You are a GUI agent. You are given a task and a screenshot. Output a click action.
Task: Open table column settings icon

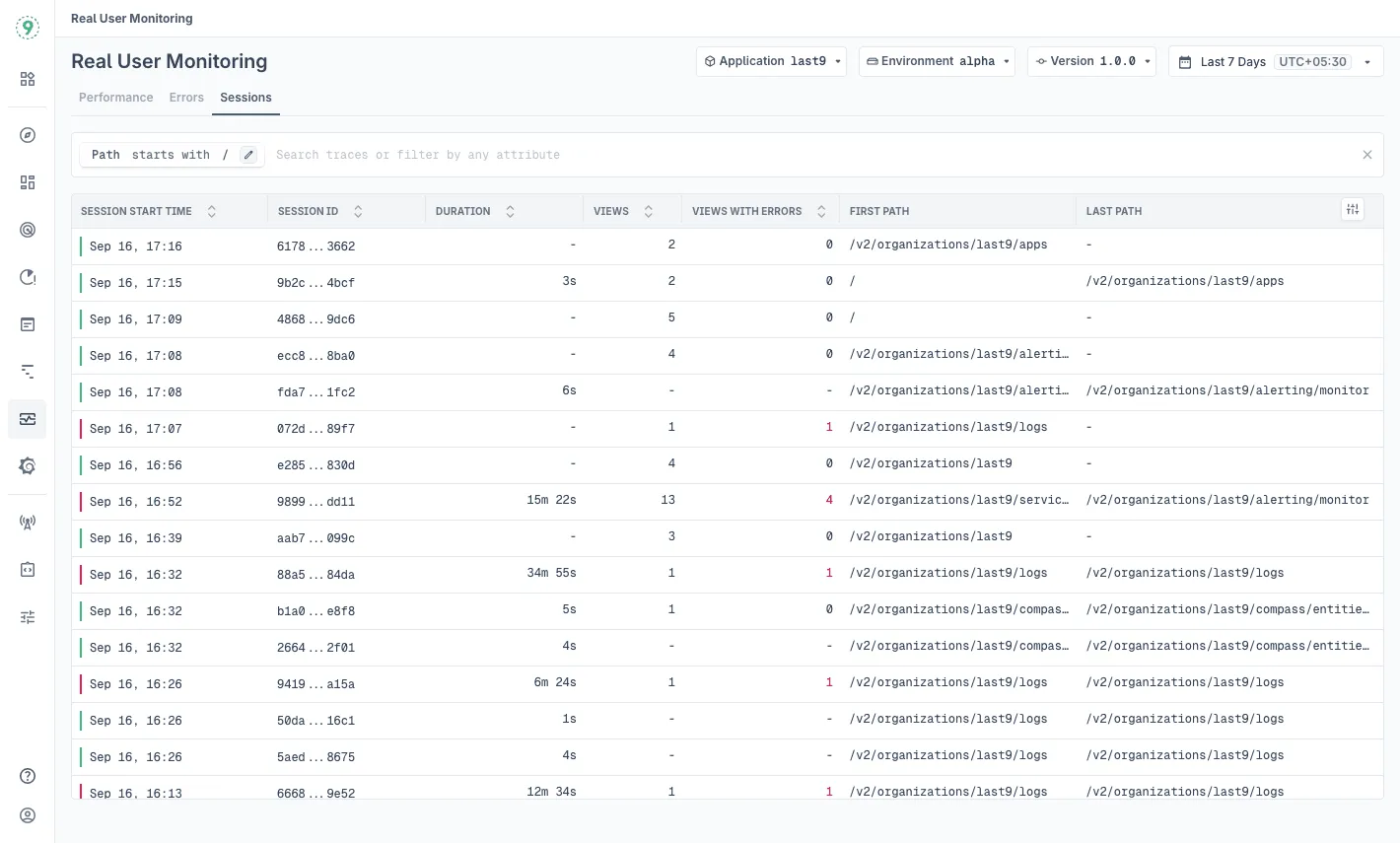coord(1353,209)
